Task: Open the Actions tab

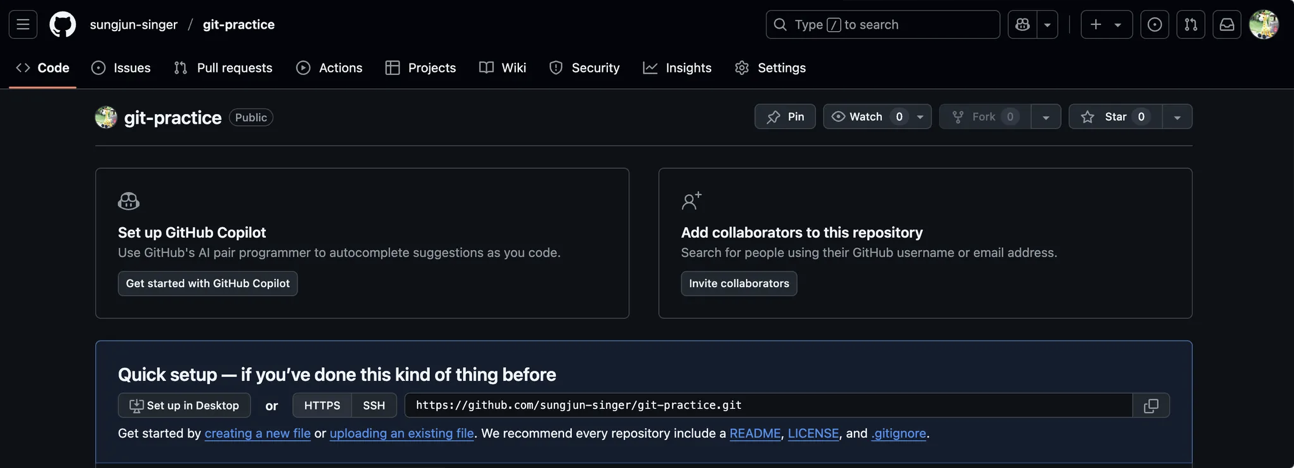Action: point(329,68)
